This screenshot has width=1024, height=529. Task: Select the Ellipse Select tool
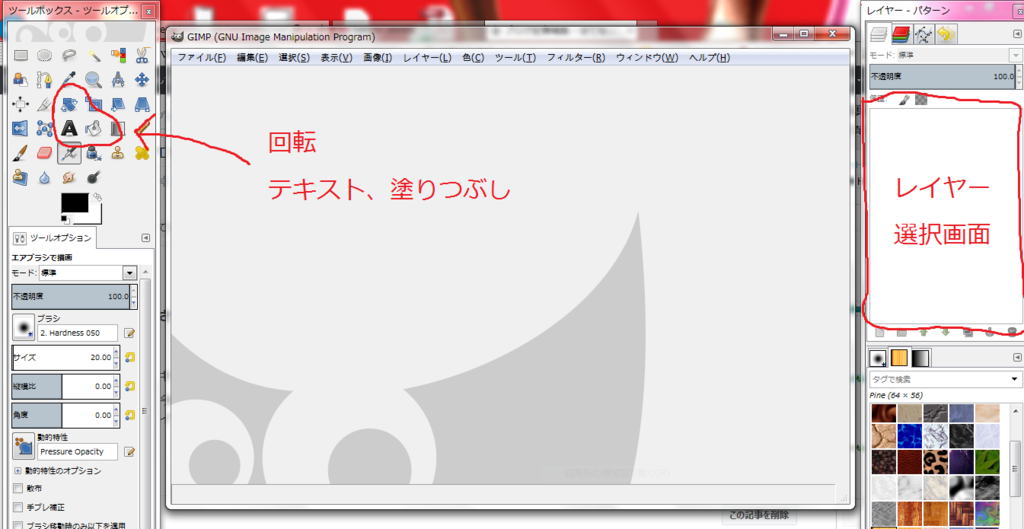44,56
